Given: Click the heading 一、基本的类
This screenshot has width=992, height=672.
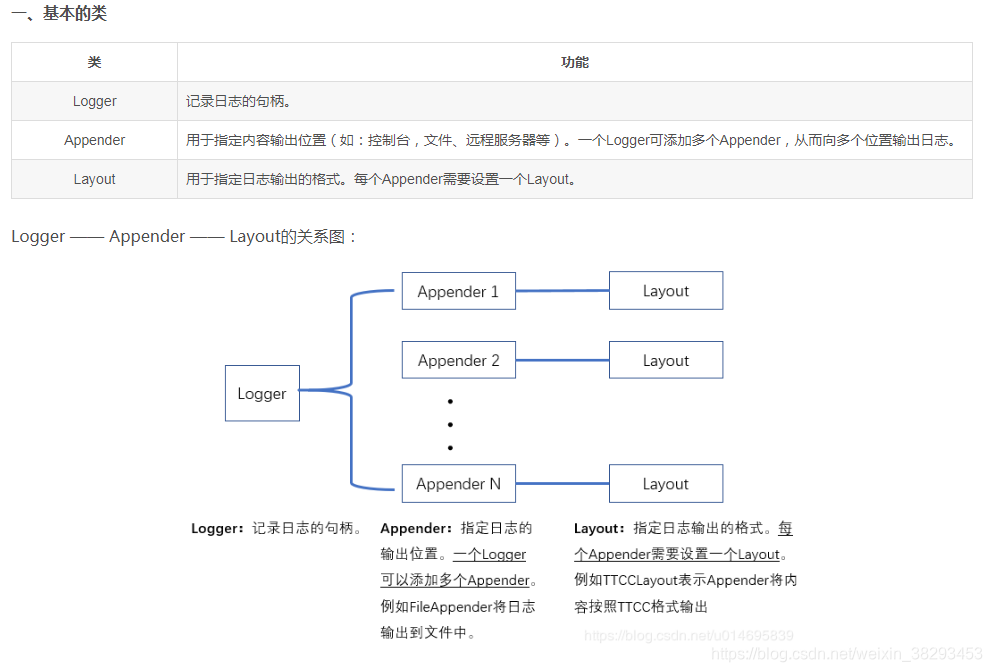Looking at the screenshot, I should pos(59,13).
